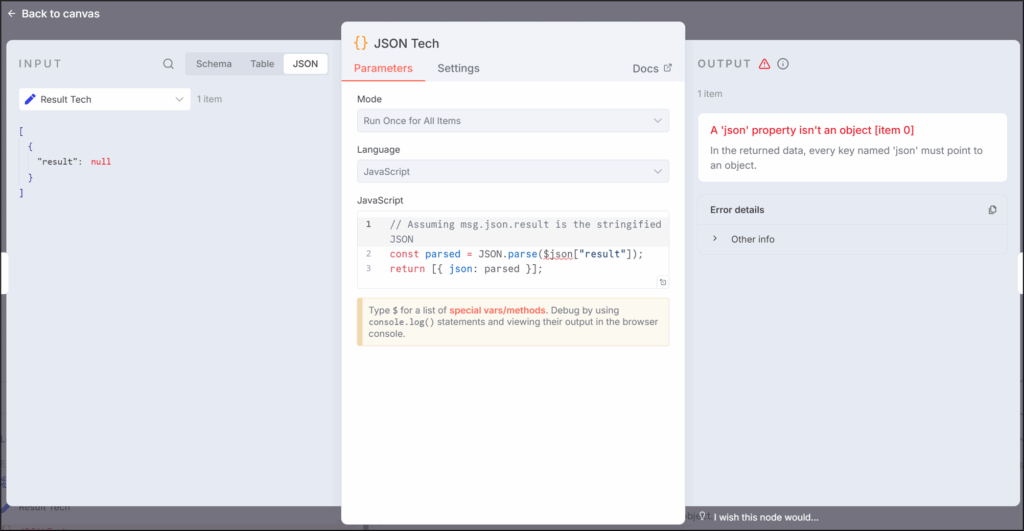Screen dimensions: 1024x531
Task: Copy the error details with copy icon
Action: click(x=993, y=210)
